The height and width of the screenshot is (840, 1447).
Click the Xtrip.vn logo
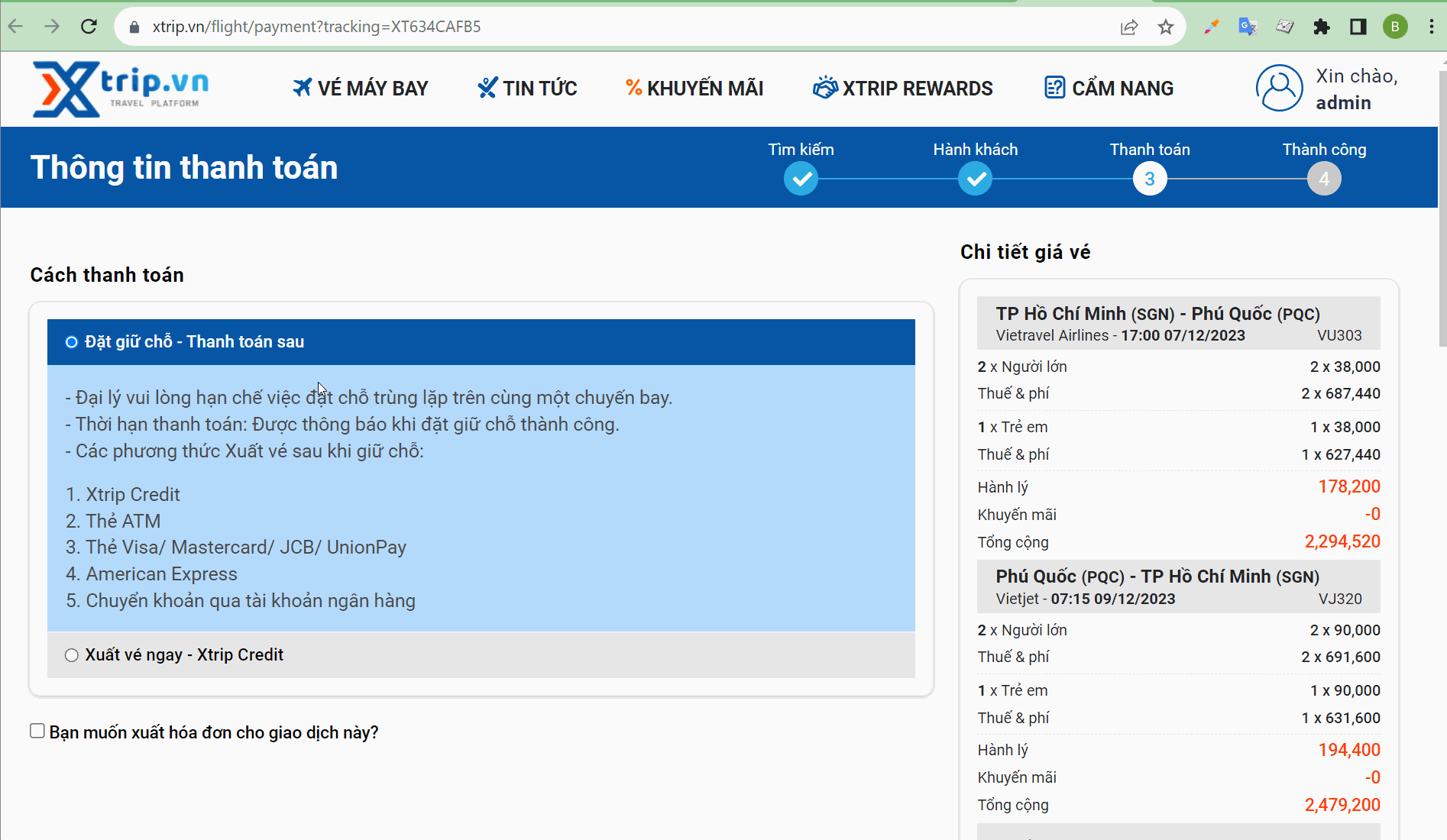tap(120, 89)
